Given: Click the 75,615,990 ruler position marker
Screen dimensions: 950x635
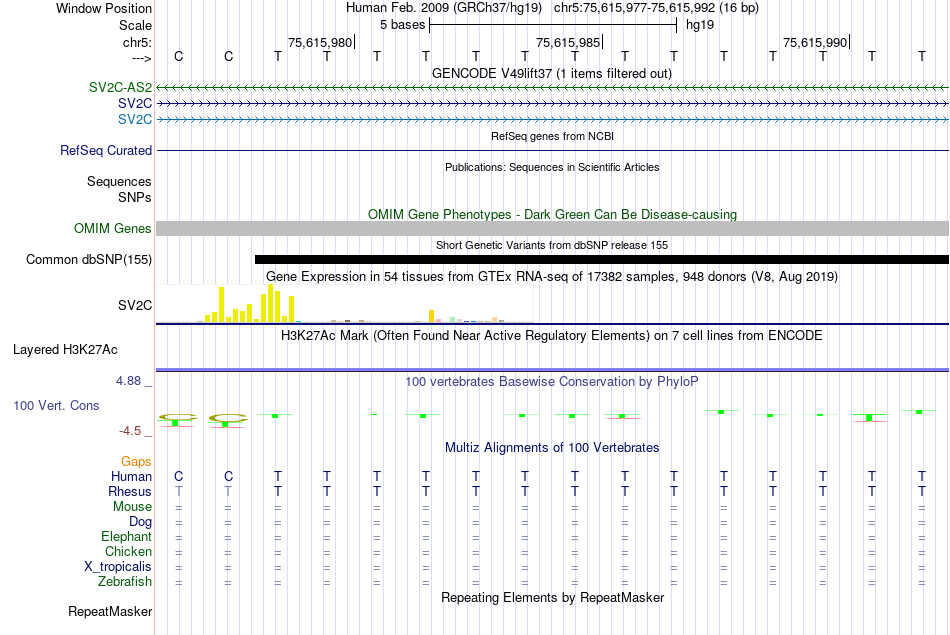Looking at the screenshot, I should click(815, 42).
